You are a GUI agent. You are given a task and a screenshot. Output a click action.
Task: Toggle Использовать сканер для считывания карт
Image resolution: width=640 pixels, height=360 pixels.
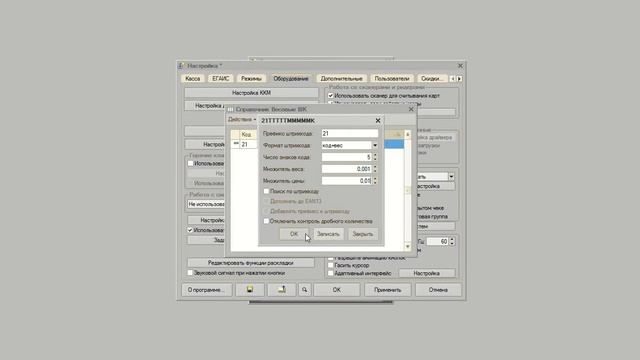pos(331,96)
